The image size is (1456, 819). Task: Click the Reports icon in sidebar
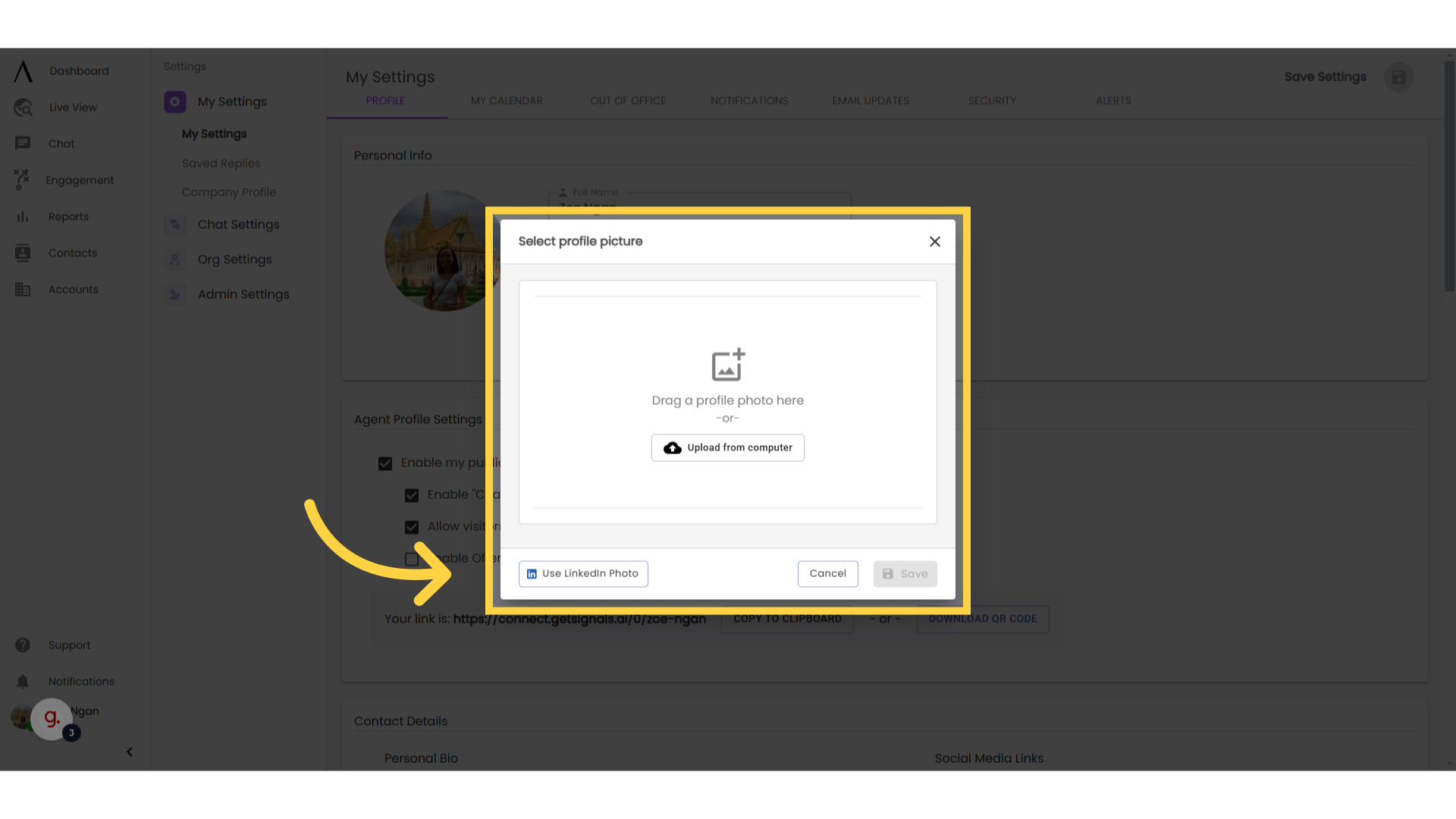tap(22, 216)
